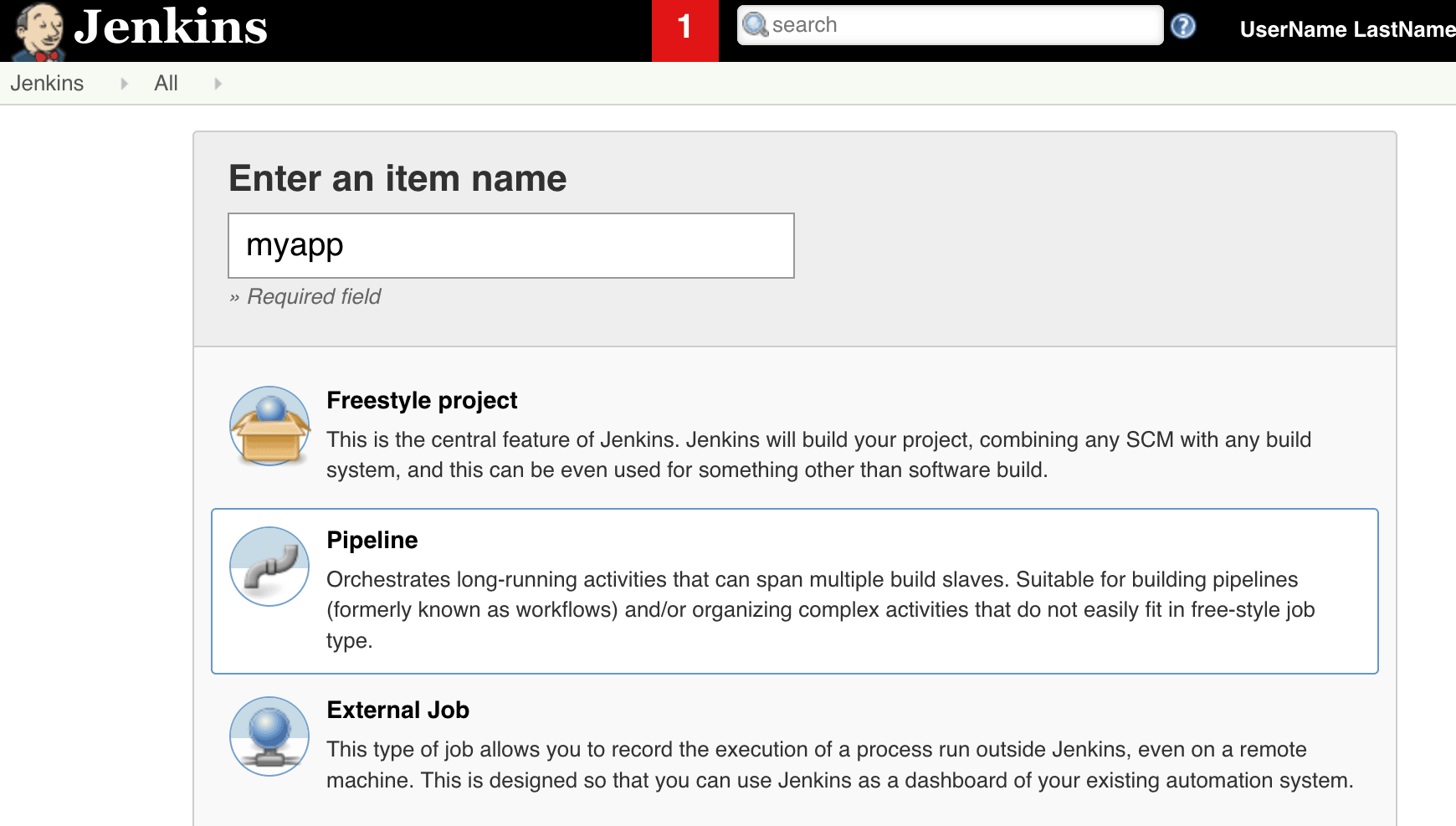1456x826 pixels.
Task: Click the External Job monitor icon
Action: pos(269,736)
